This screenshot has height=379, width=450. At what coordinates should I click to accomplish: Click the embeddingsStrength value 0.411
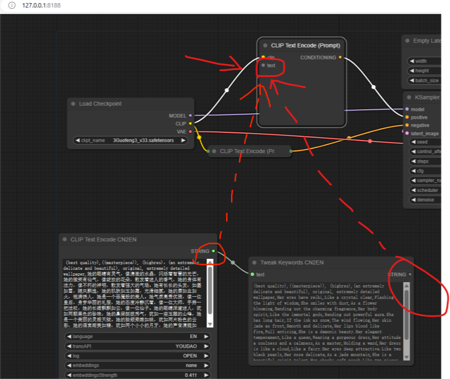pos(190,375)
